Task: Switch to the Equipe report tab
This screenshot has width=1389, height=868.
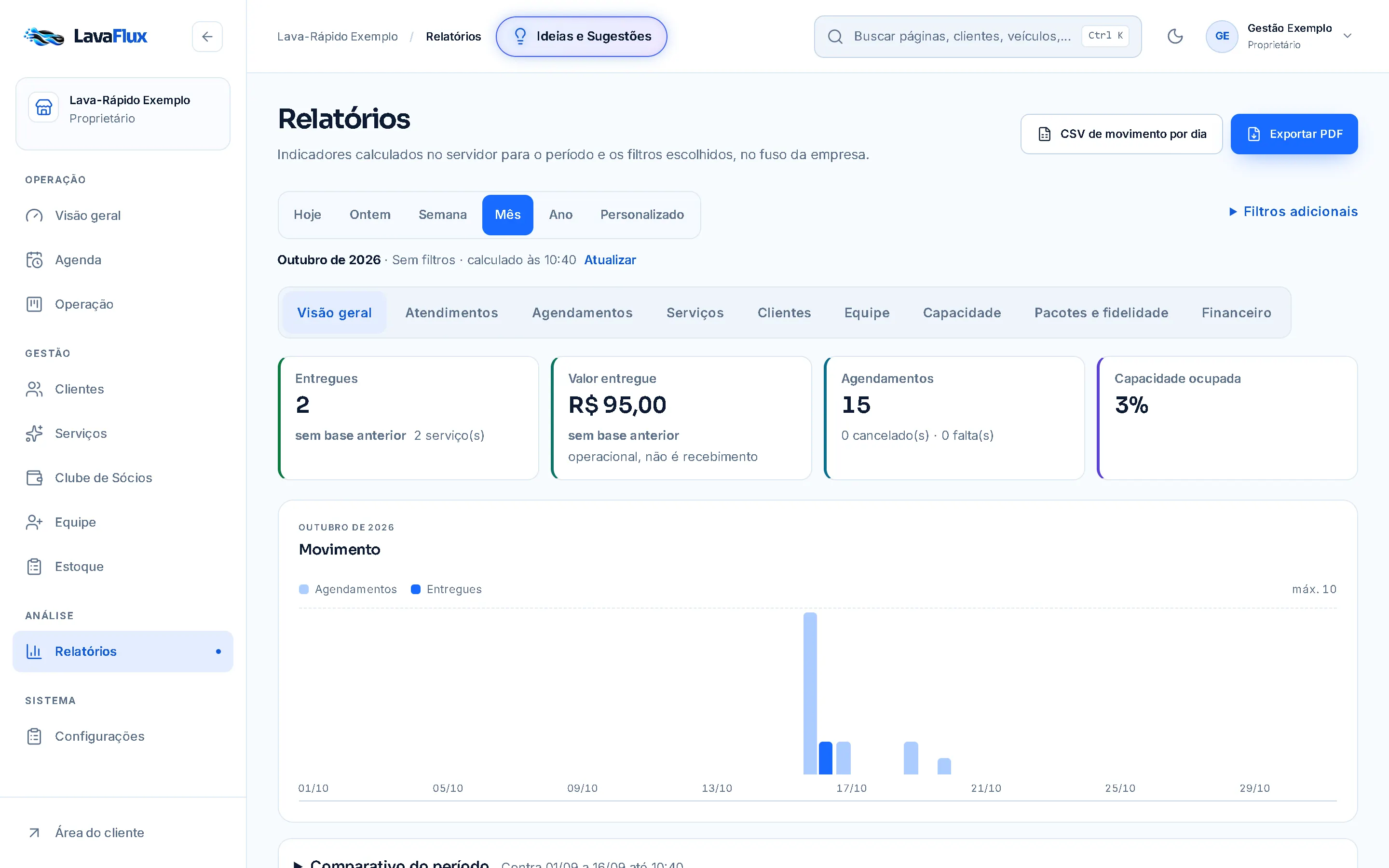Action: coord(867,313)
